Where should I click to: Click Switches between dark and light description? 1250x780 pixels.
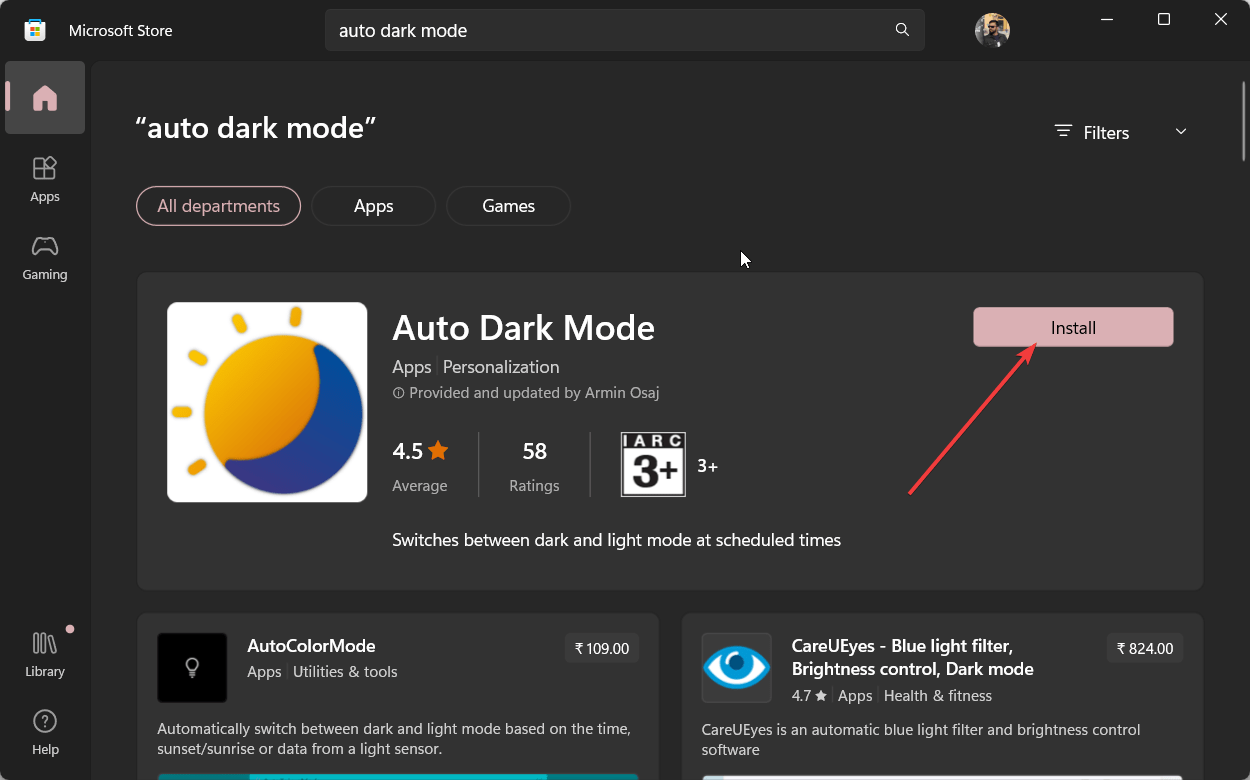pos(617,540)
